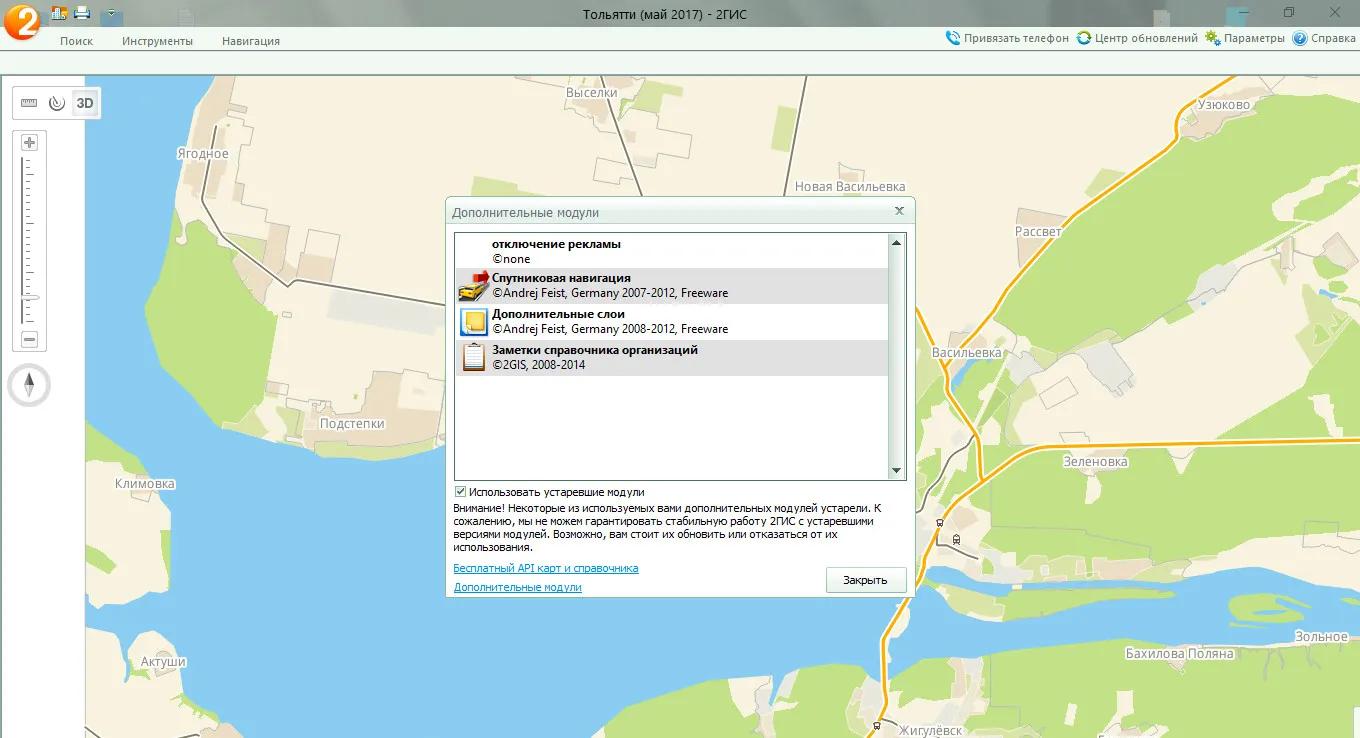Expand the quick access toolbar dropdown arrow
The height and width of the screenshot is (738, 1360).
click(x=110, y=14)
